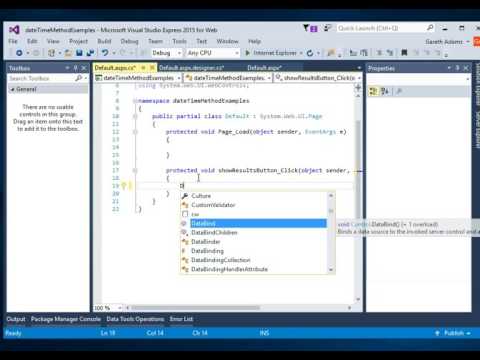Open the Test menu
The image size is (480, 360).
(201, 41)
